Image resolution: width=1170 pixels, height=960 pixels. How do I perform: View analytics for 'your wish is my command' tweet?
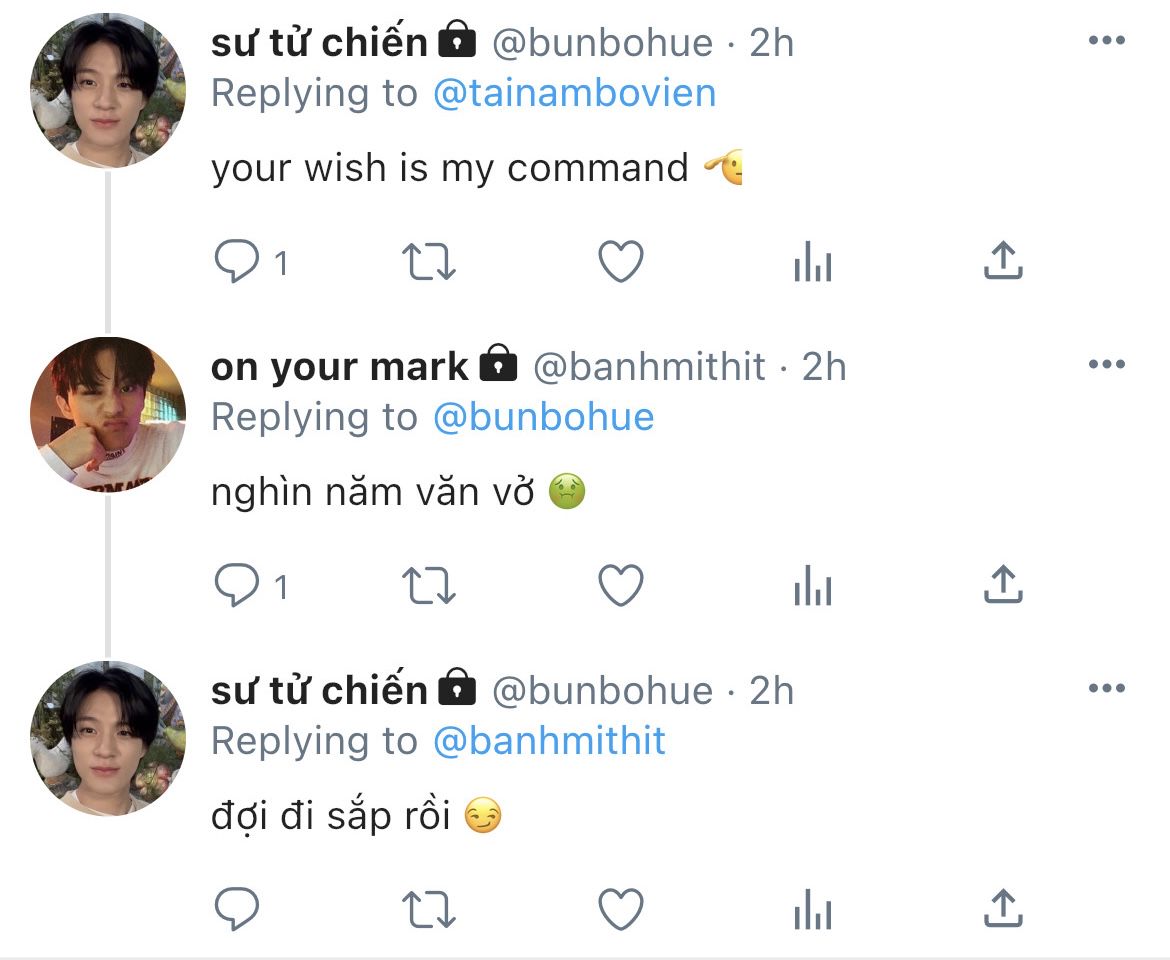tap(813, 261)
